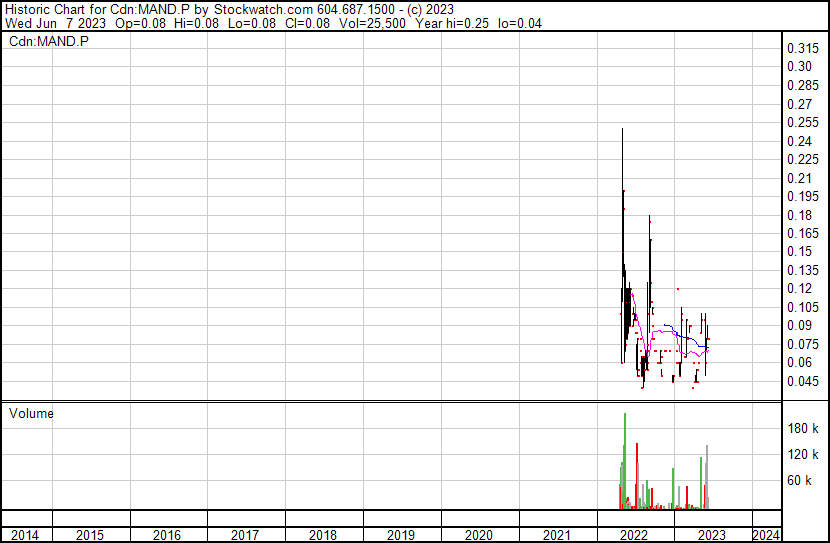Image resolution: width=830 pixels, height=543 pixels.
Task: Click the 120 k volume axis value
Action: click(x=802, y=455)
